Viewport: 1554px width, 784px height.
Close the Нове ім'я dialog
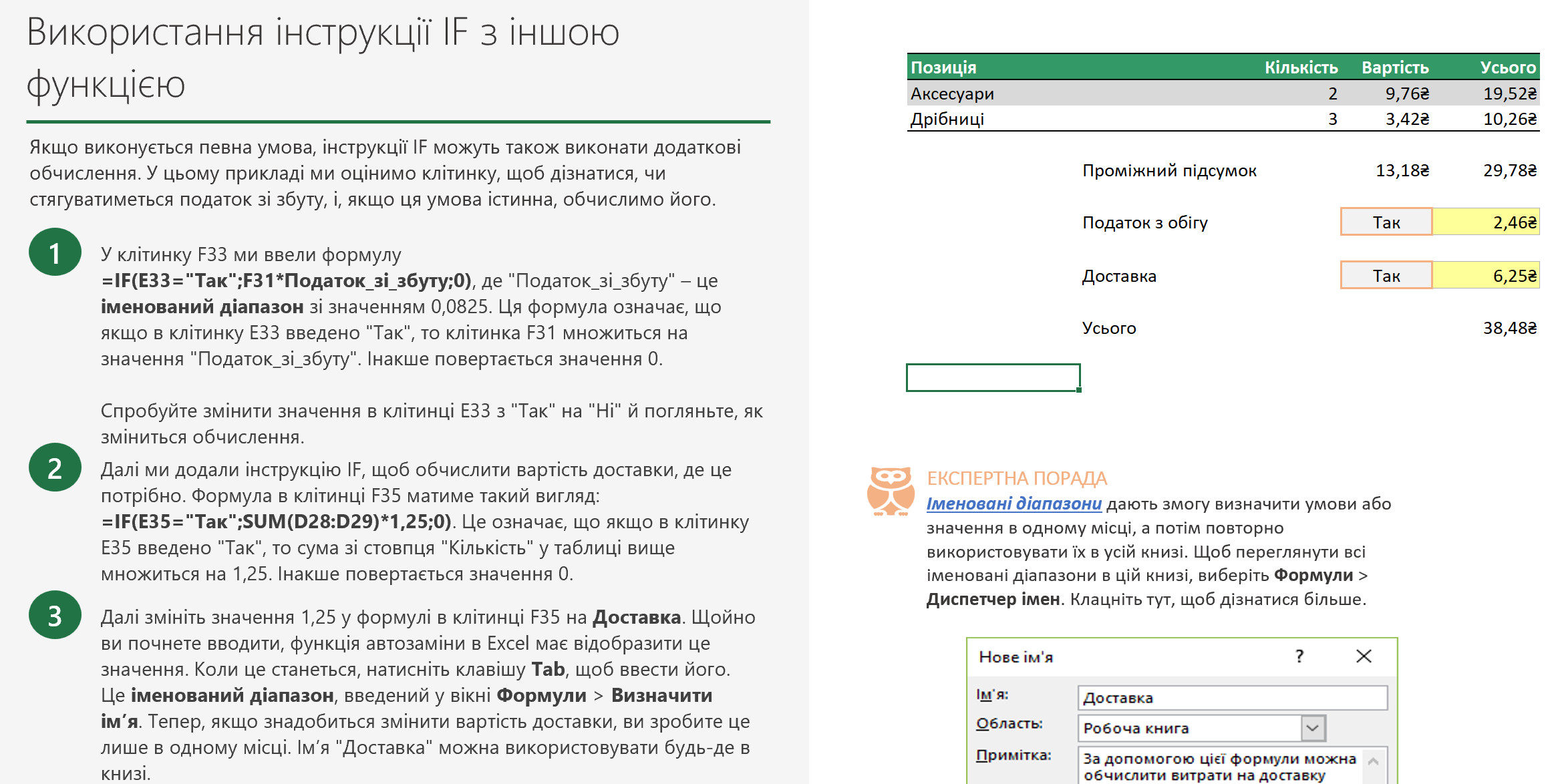1364,656
